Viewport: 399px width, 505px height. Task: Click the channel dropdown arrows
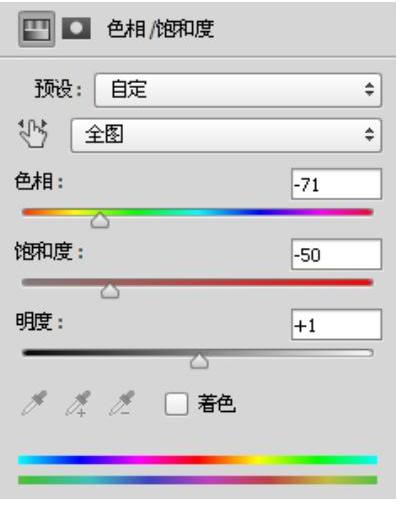coord(369,135)
